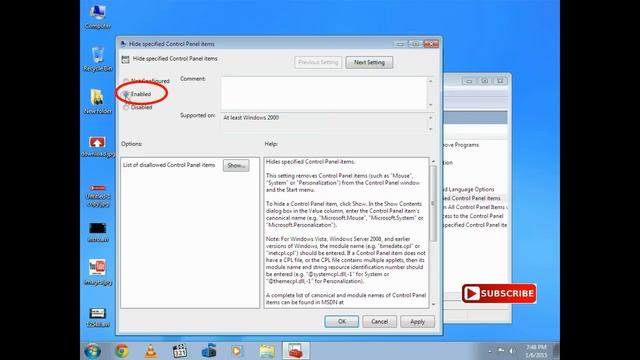Open the taskbar clock and date
Screen dimensions: 640x360
[x=536, y=351]
